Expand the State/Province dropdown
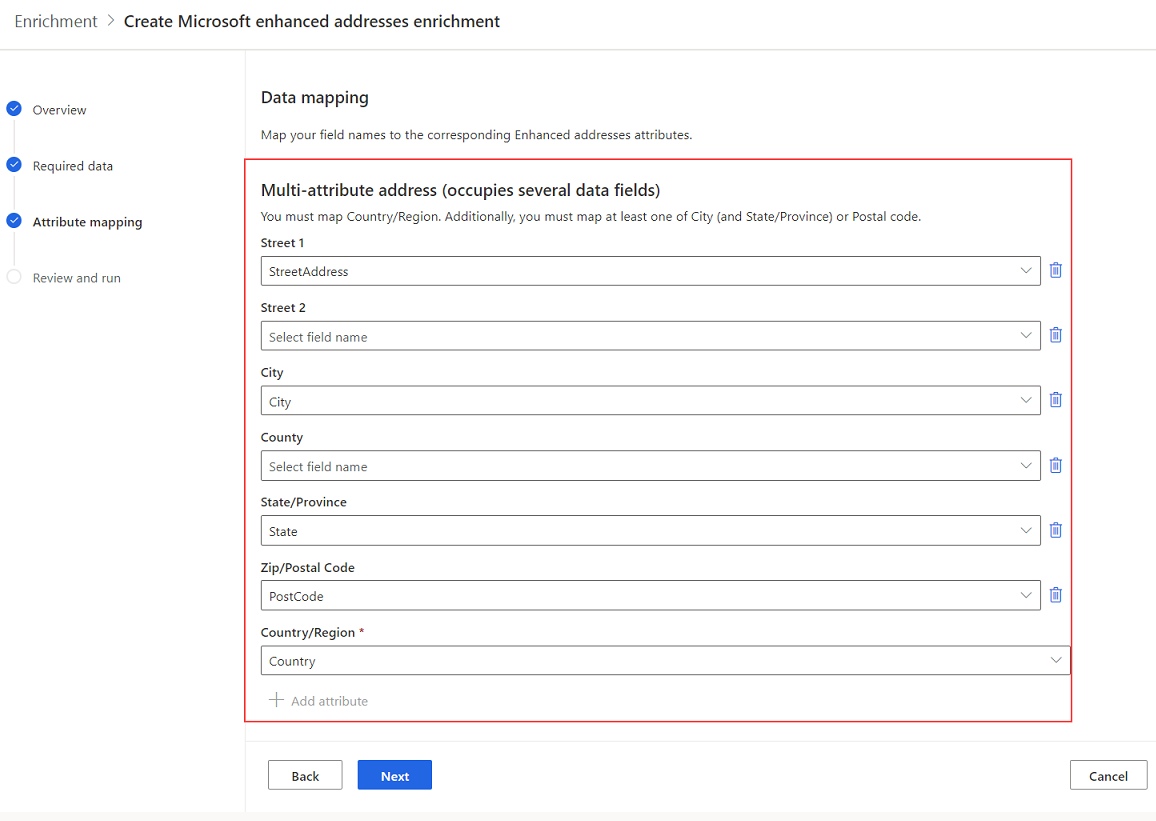 point(1025,530)
